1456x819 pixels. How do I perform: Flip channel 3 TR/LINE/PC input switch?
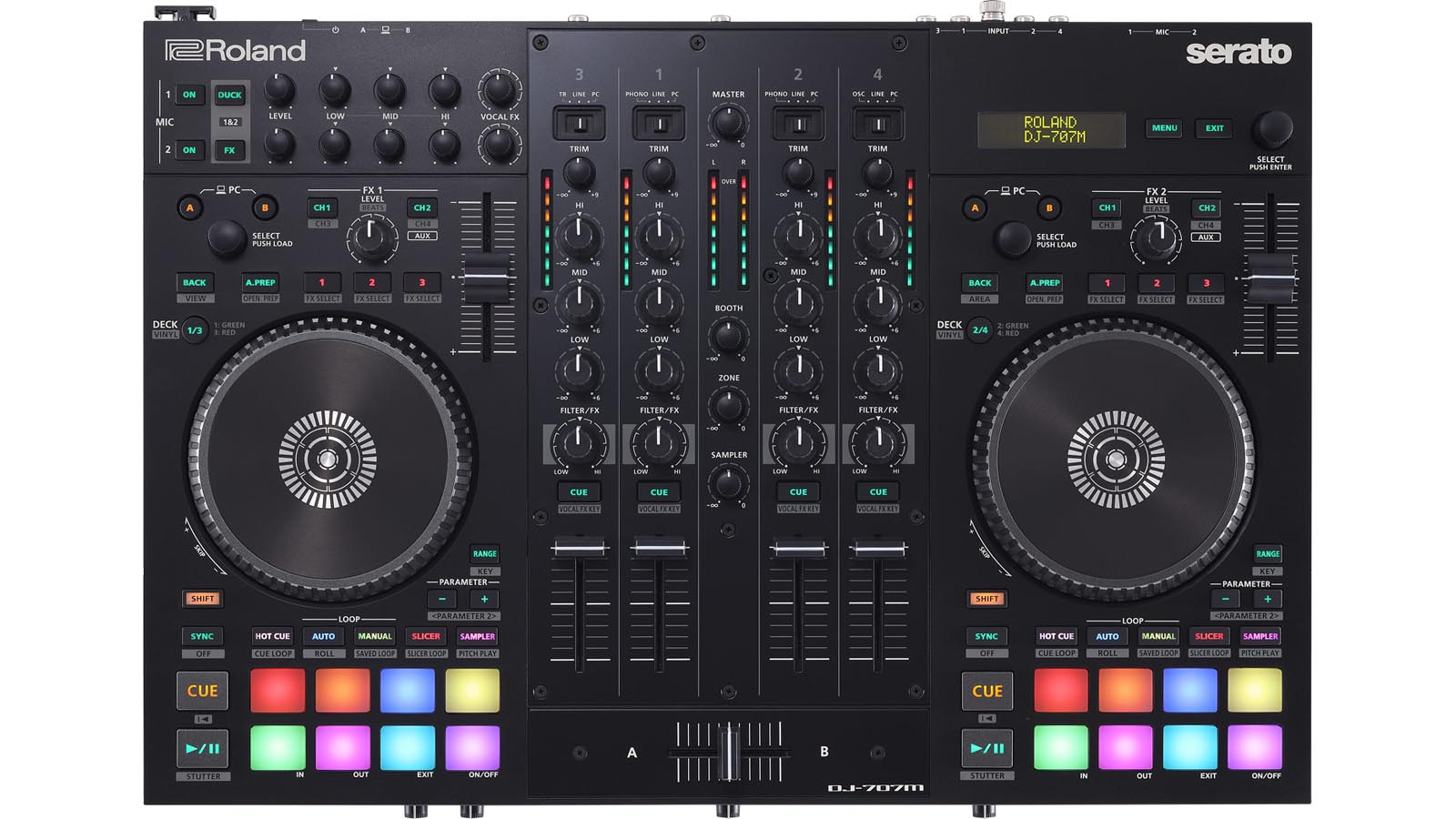point(579,123)
